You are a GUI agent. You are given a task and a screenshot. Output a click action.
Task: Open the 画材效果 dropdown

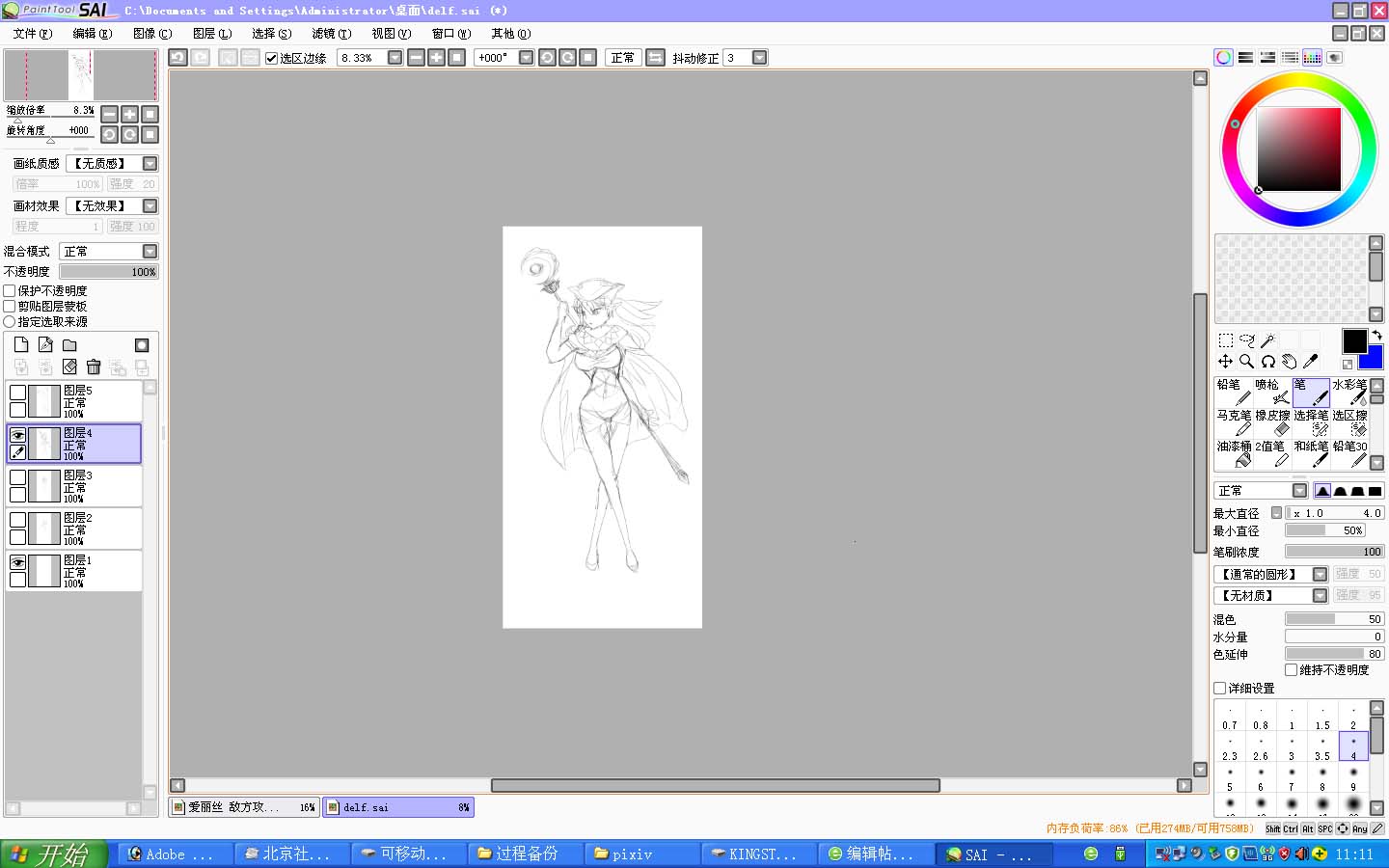(150, 205)
